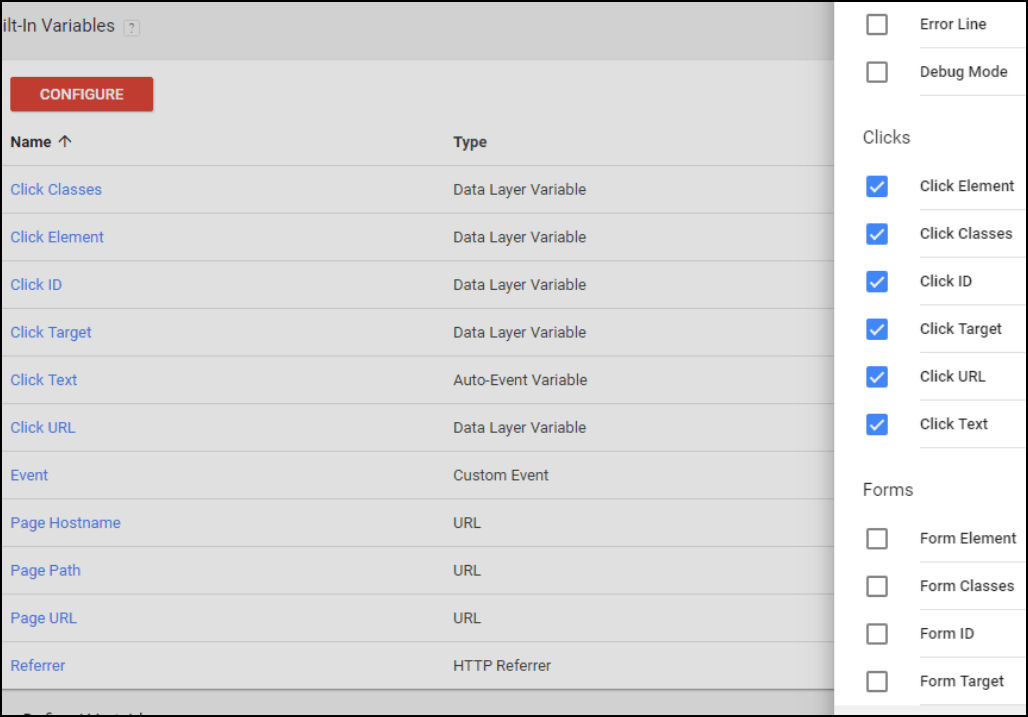
Task: Open the Page Hostname variable
Action: click(66, 522)
